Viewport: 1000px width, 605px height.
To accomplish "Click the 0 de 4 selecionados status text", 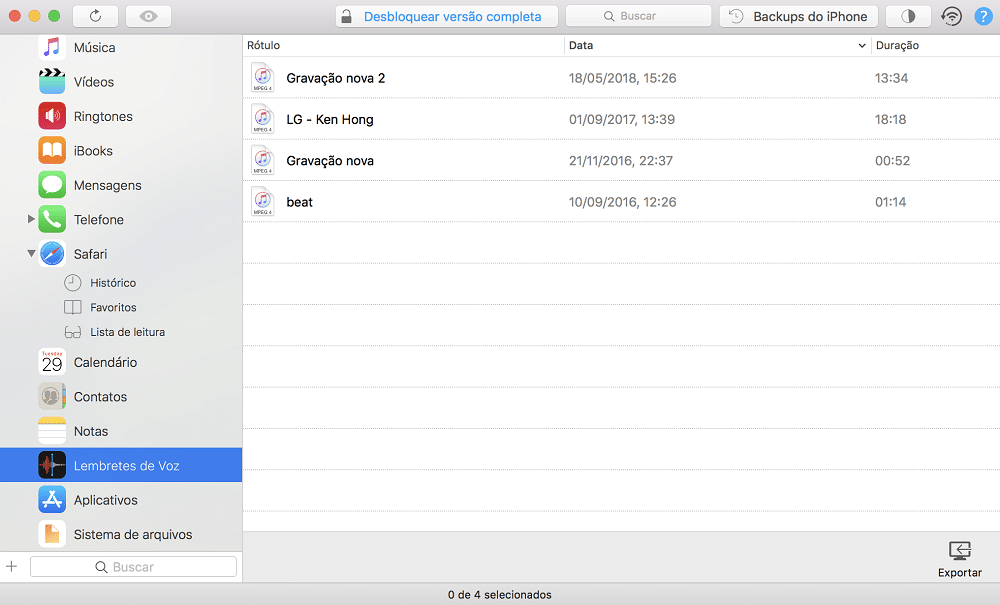I will coord(499,595).
